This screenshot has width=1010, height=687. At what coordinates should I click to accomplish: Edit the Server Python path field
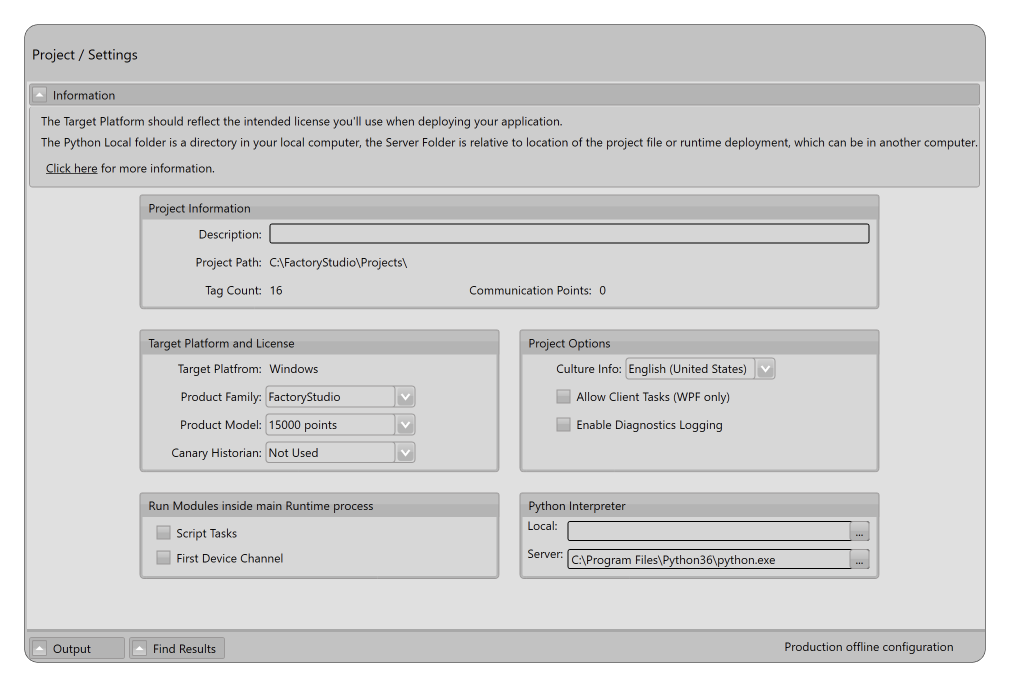tap(708, 560)
